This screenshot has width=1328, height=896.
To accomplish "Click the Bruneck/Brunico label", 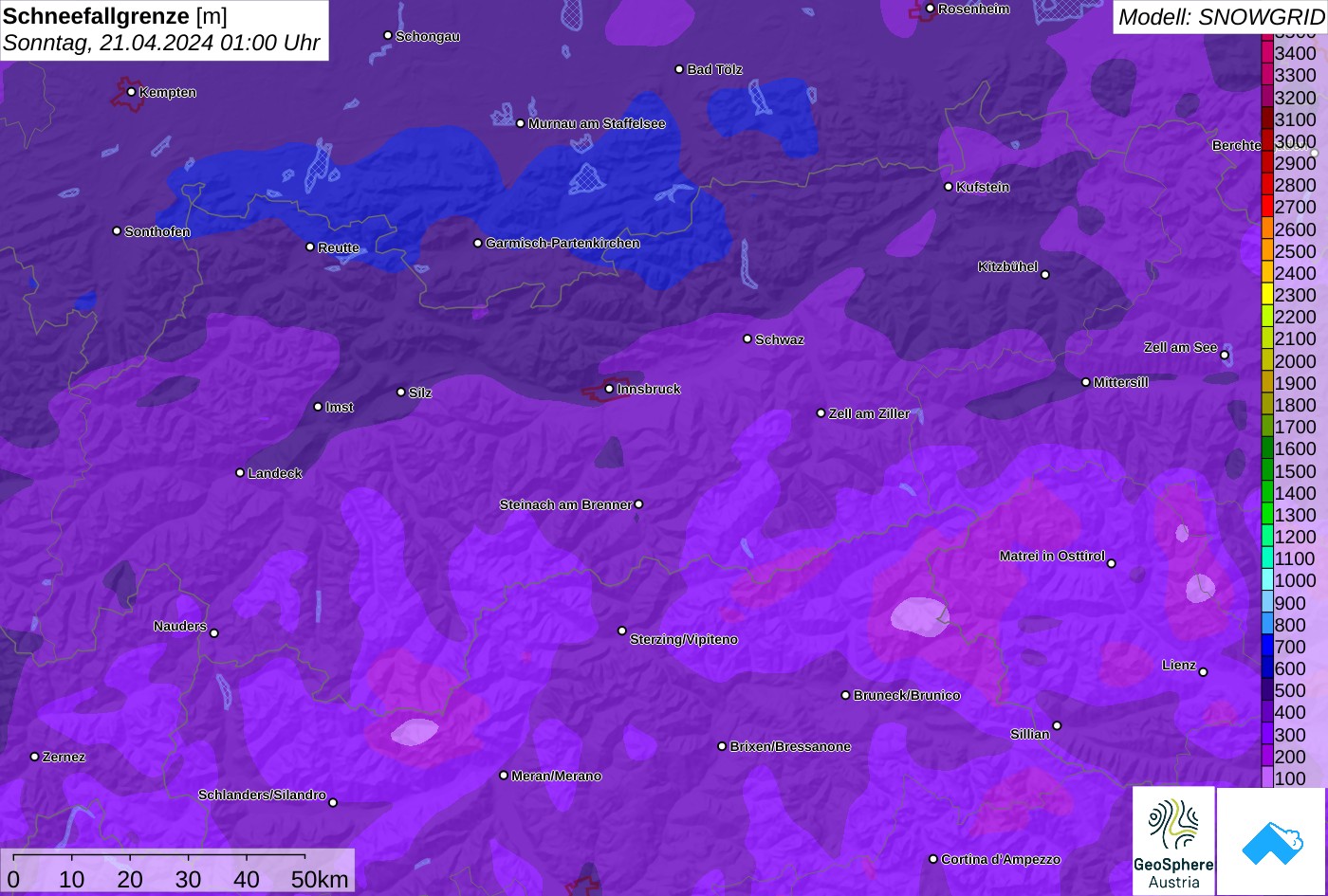I will tap(907, 695).
